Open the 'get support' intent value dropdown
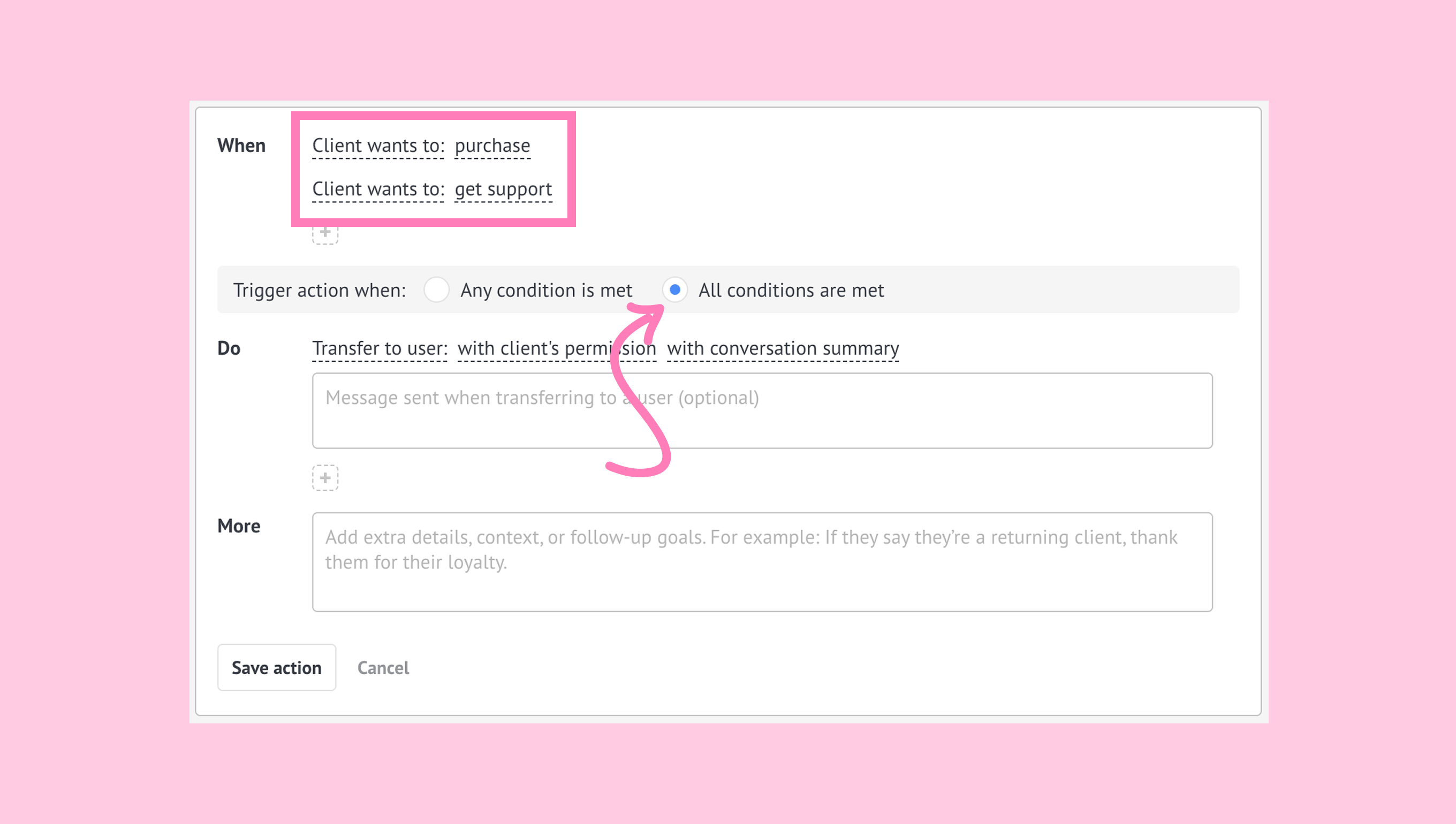1456x824 pixels. pos(503,189)
